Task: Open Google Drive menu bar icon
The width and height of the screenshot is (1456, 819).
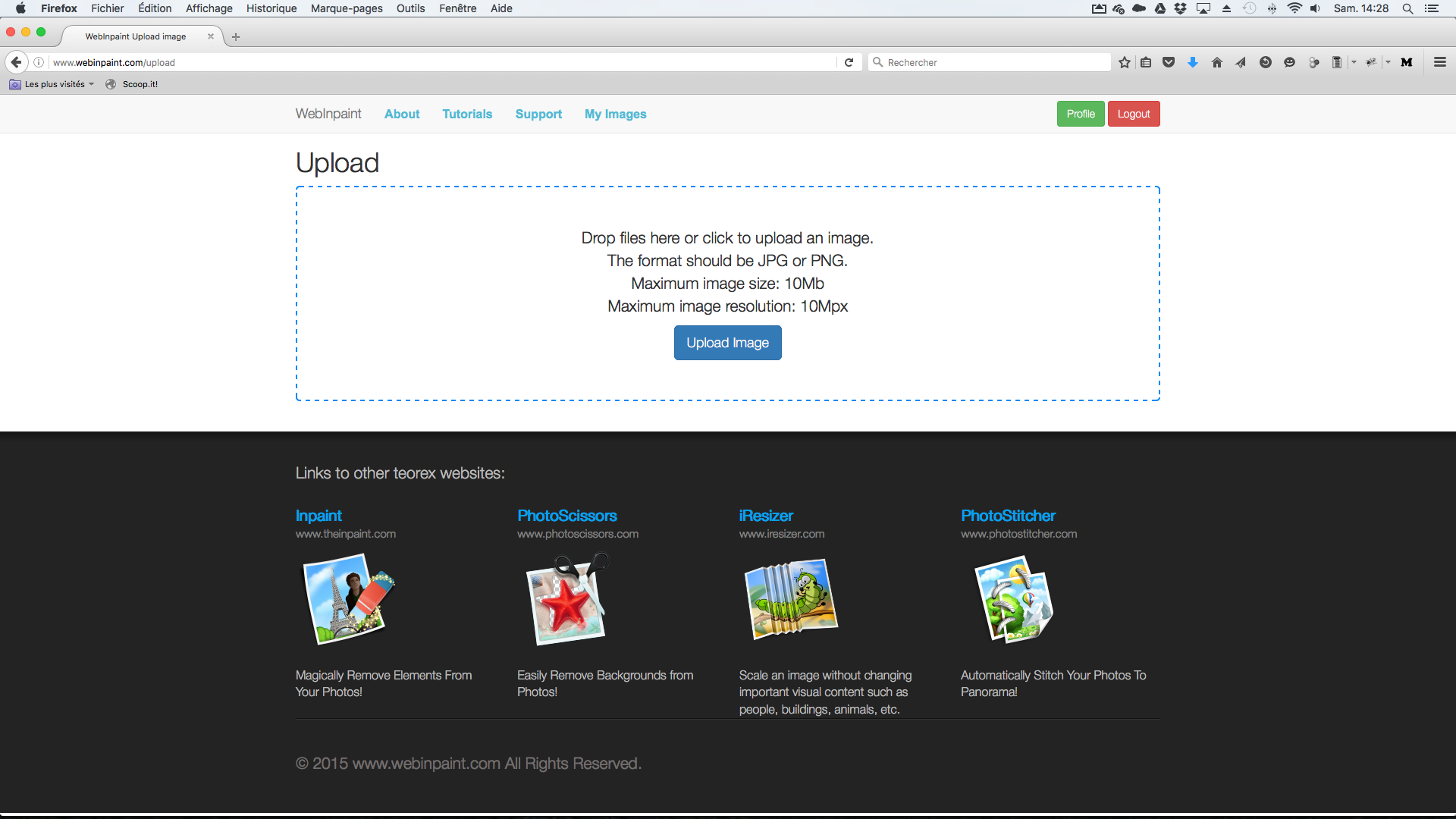Action: 1160,8
